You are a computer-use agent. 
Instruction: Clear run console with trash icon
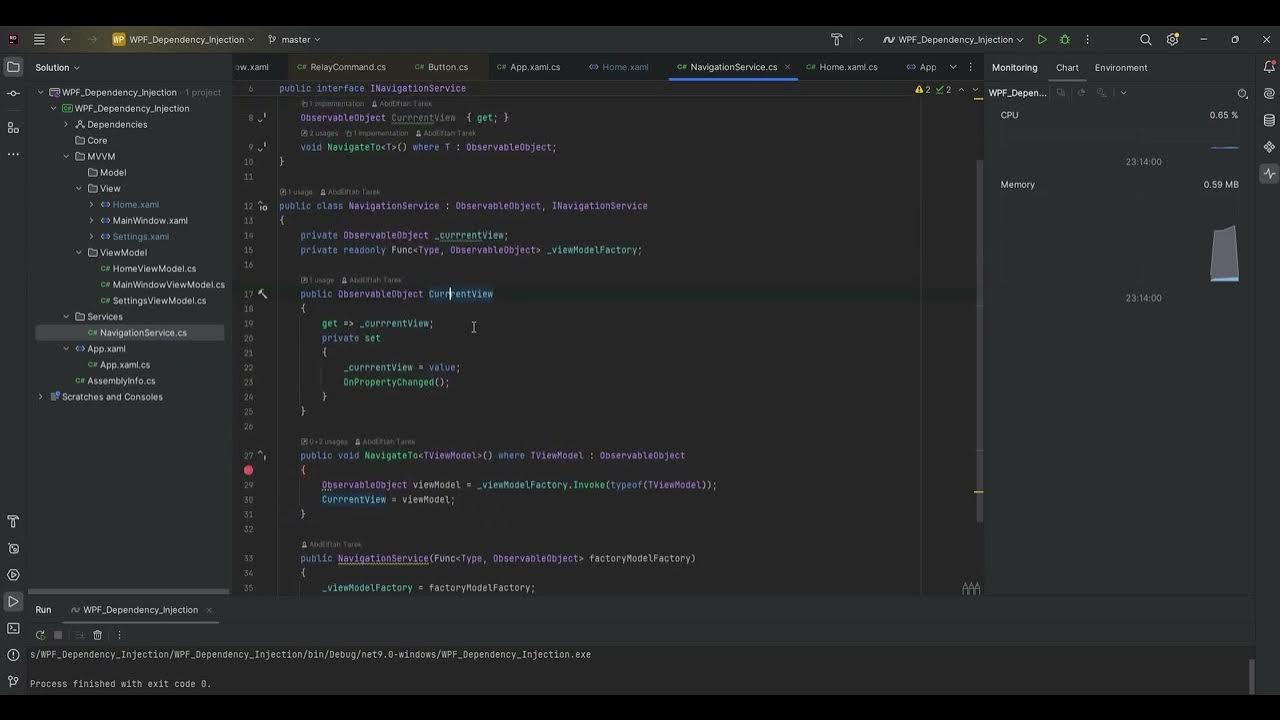pyautogui.click(x=97, y=635)
